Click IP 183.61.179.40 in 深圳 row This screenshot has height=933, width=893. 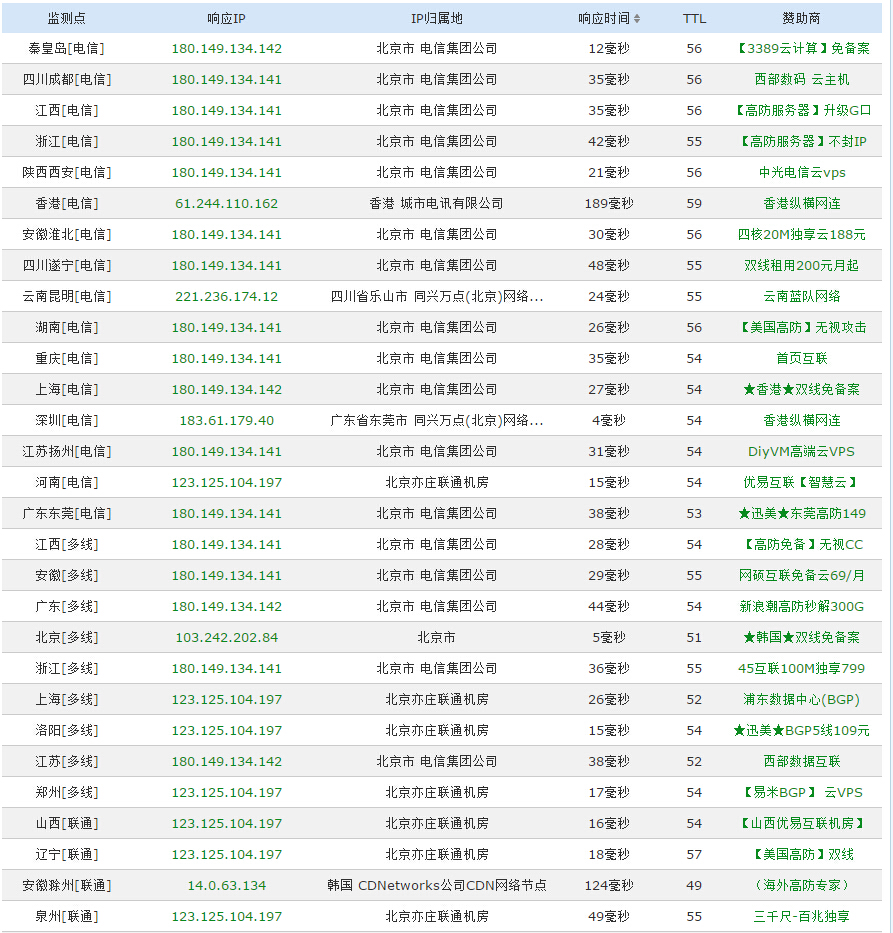click(x=227, y=420)
